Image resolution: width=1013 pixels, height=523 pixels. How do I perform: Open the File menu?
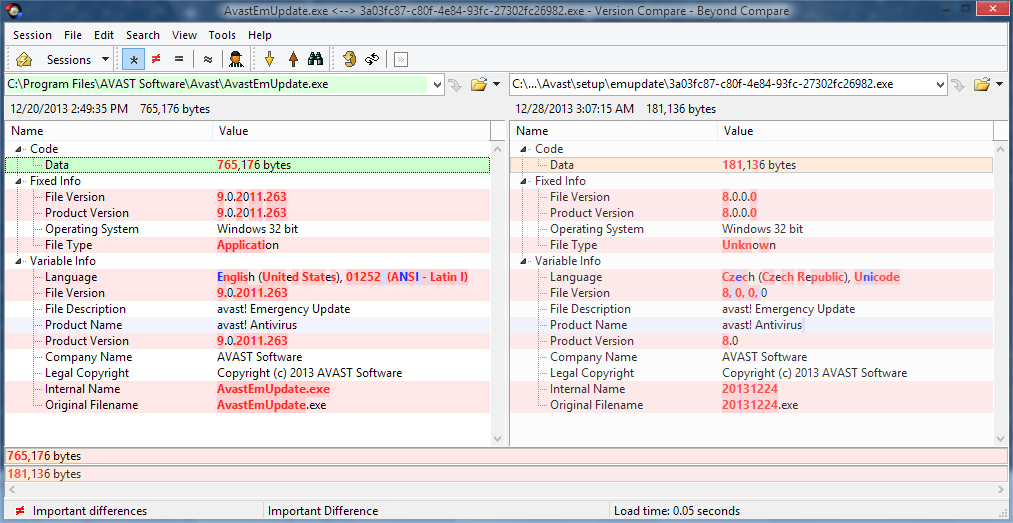click(73, 35)
